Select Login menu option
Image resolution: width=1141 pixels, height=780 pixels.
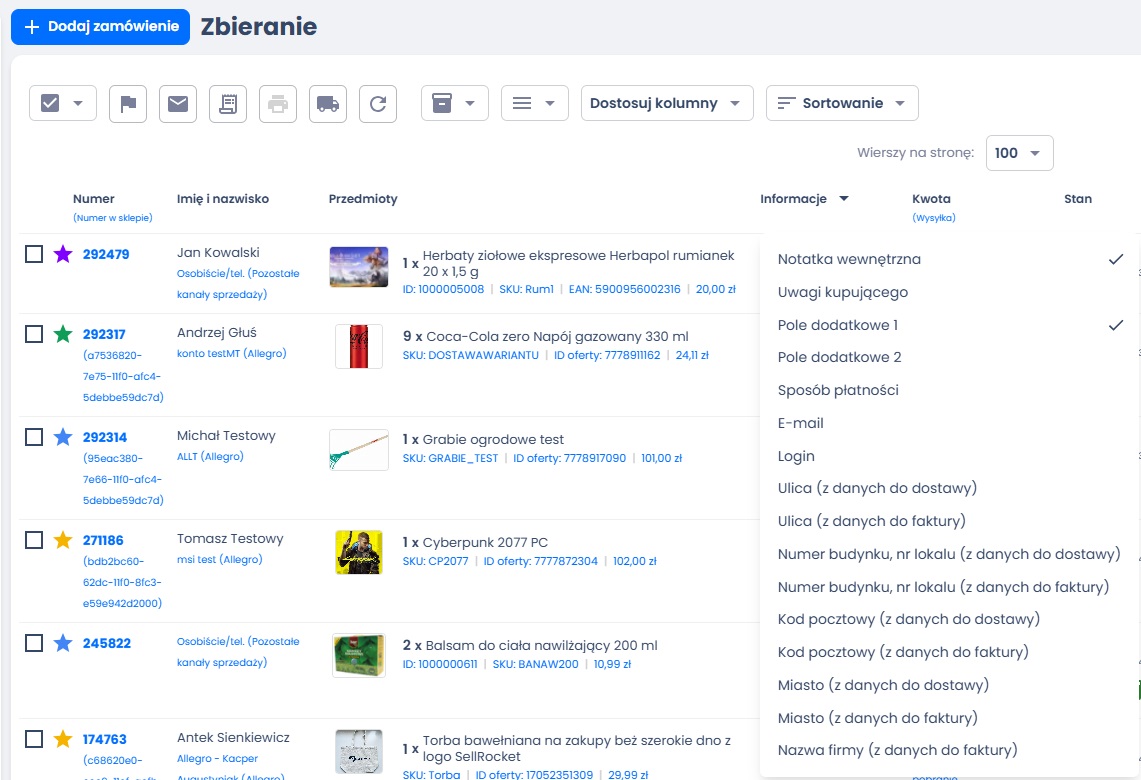tap(949, 456)
